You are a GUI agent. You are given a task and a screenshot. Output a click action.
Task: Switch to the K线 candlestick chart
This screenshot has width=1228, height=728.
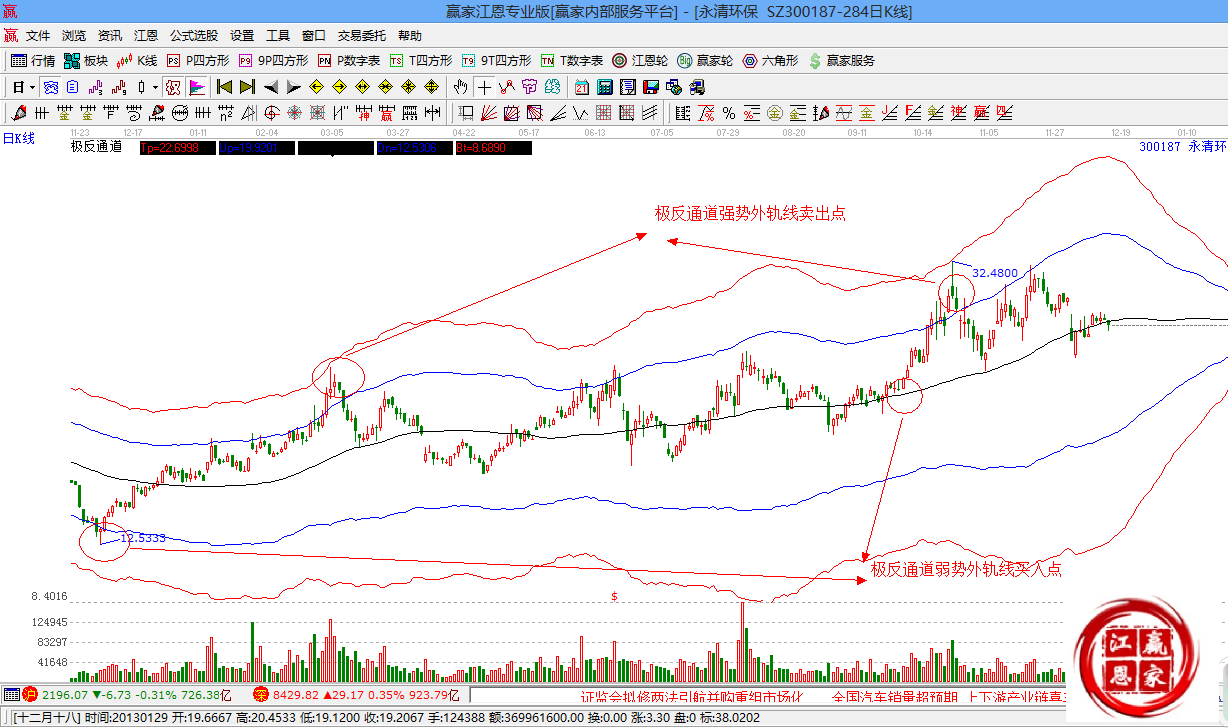[x=138, y=61]
